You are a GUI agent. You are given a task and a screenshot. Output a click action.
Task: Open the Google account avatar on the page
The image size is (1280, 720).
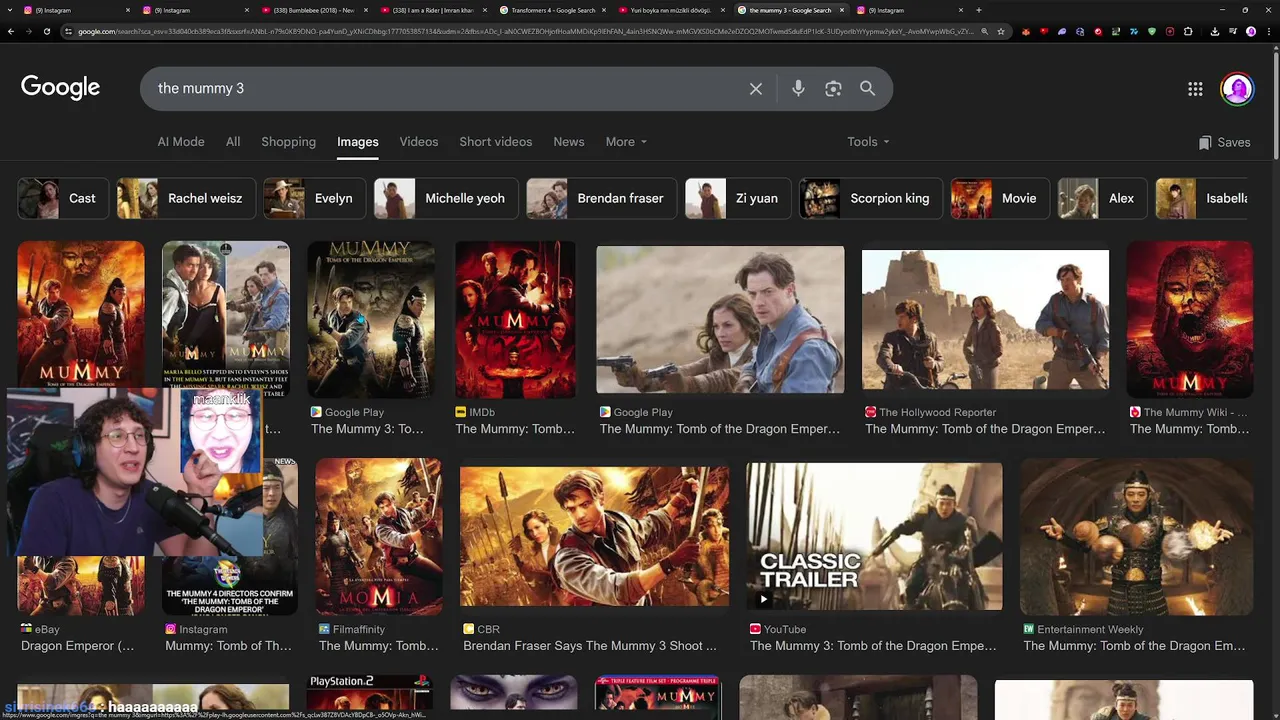tap(1237, 89)
